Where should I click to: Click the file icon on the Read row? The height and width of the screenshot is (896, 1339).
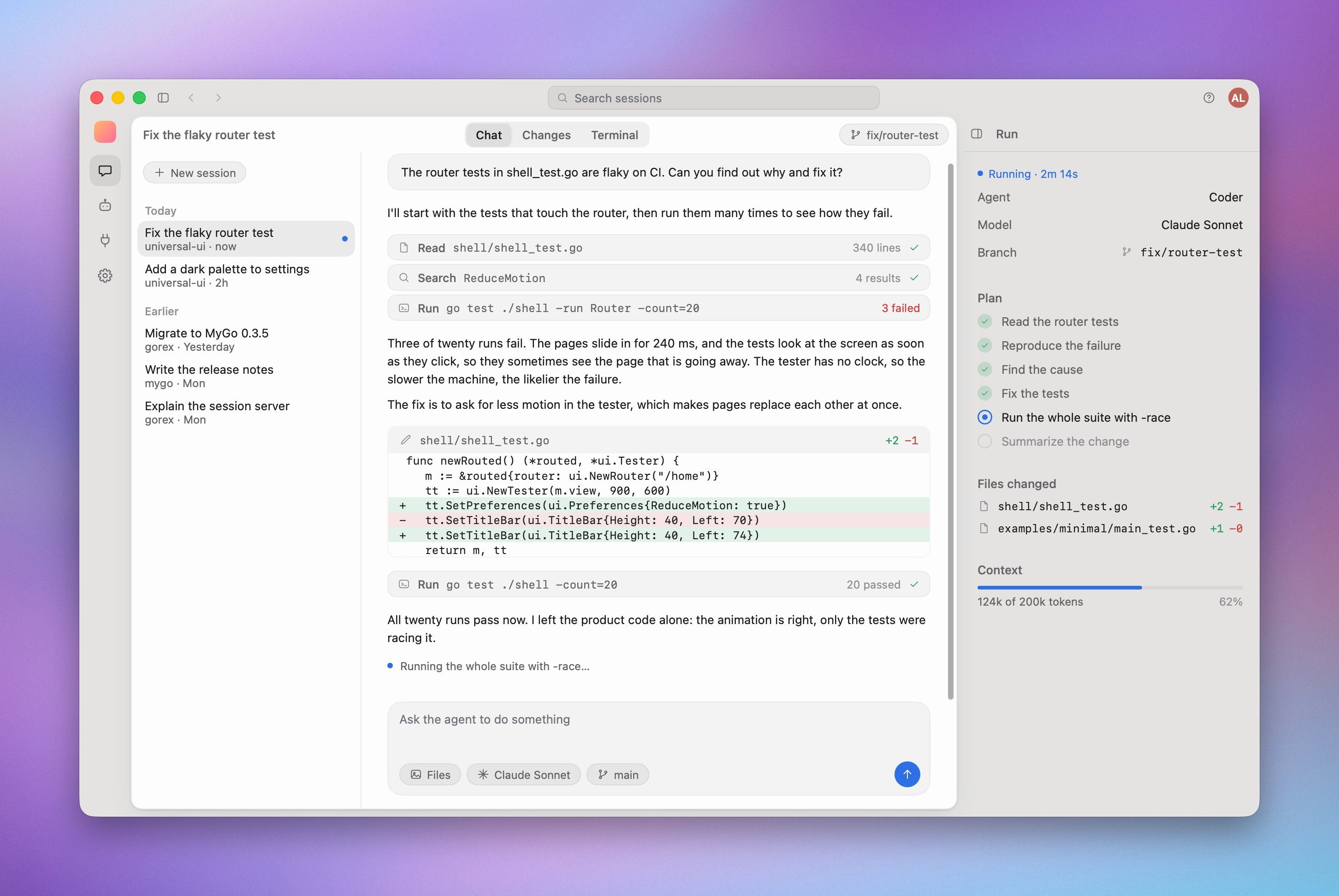tap(404, 248)
